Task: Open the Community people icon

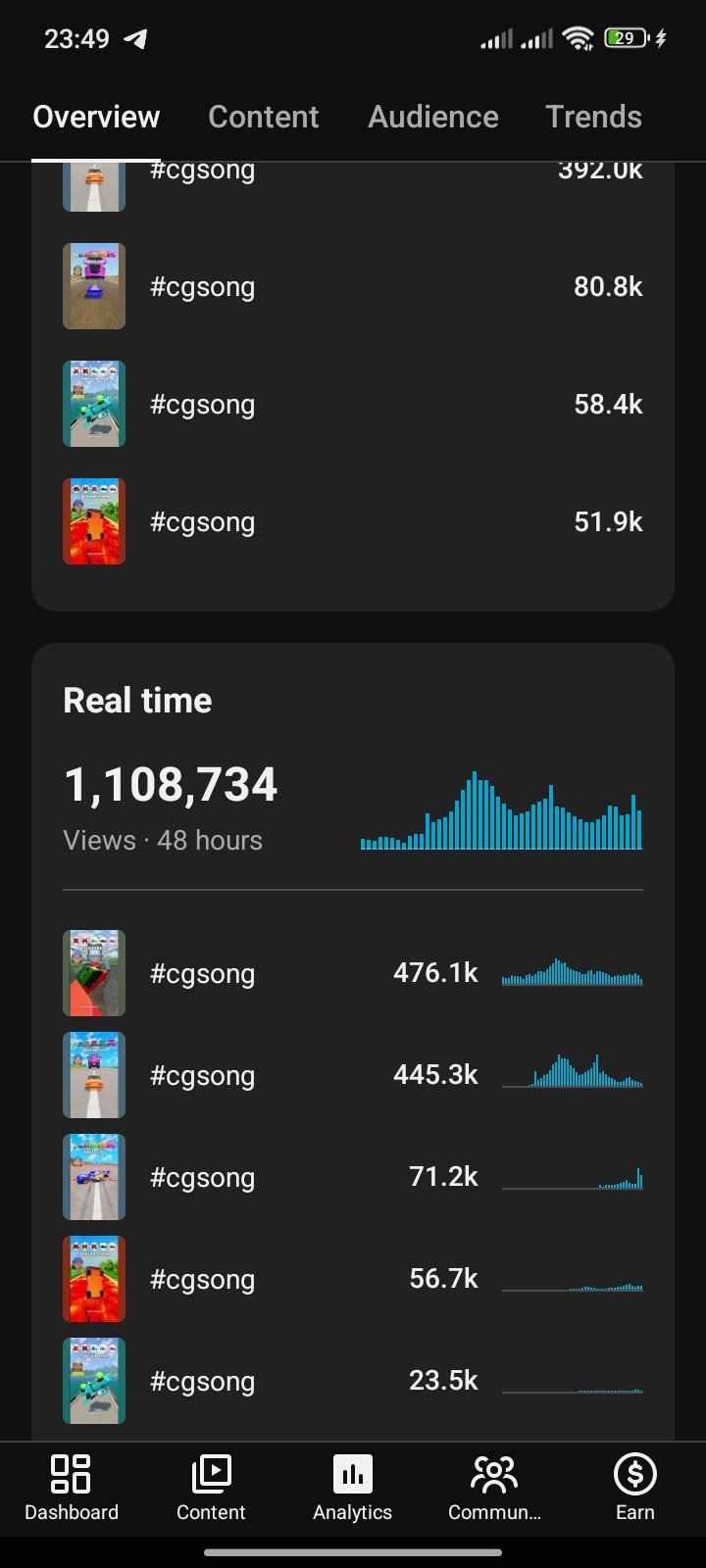Action: 494,1473
